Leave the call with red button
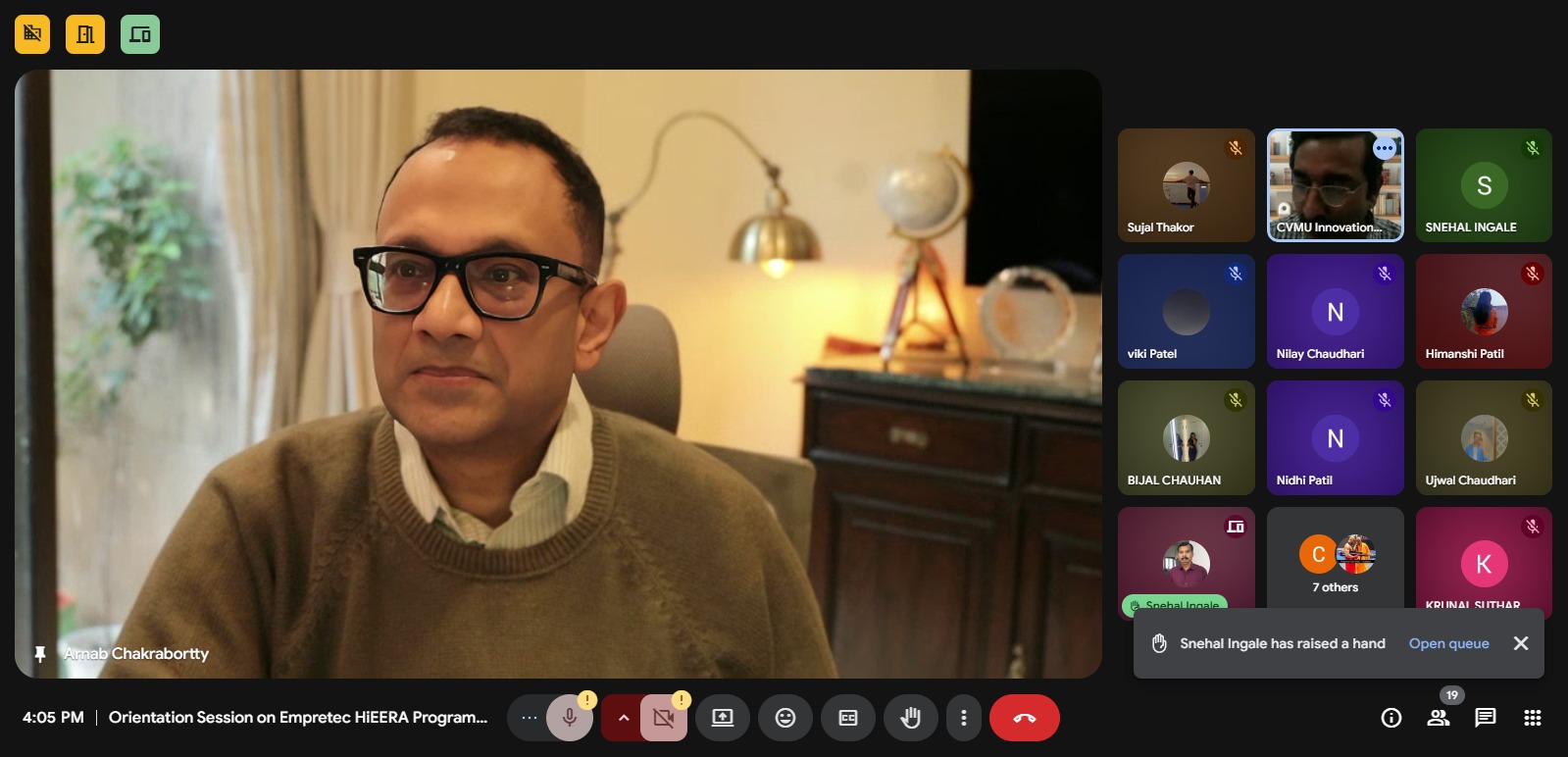 tap(1025, 718)
